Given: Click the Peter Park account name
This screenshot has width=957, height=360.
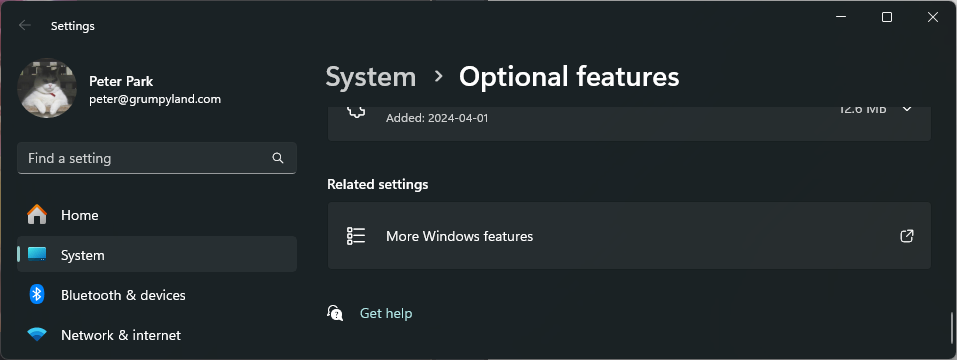Looking at the screenshot, I should click(x=121, y=81).
